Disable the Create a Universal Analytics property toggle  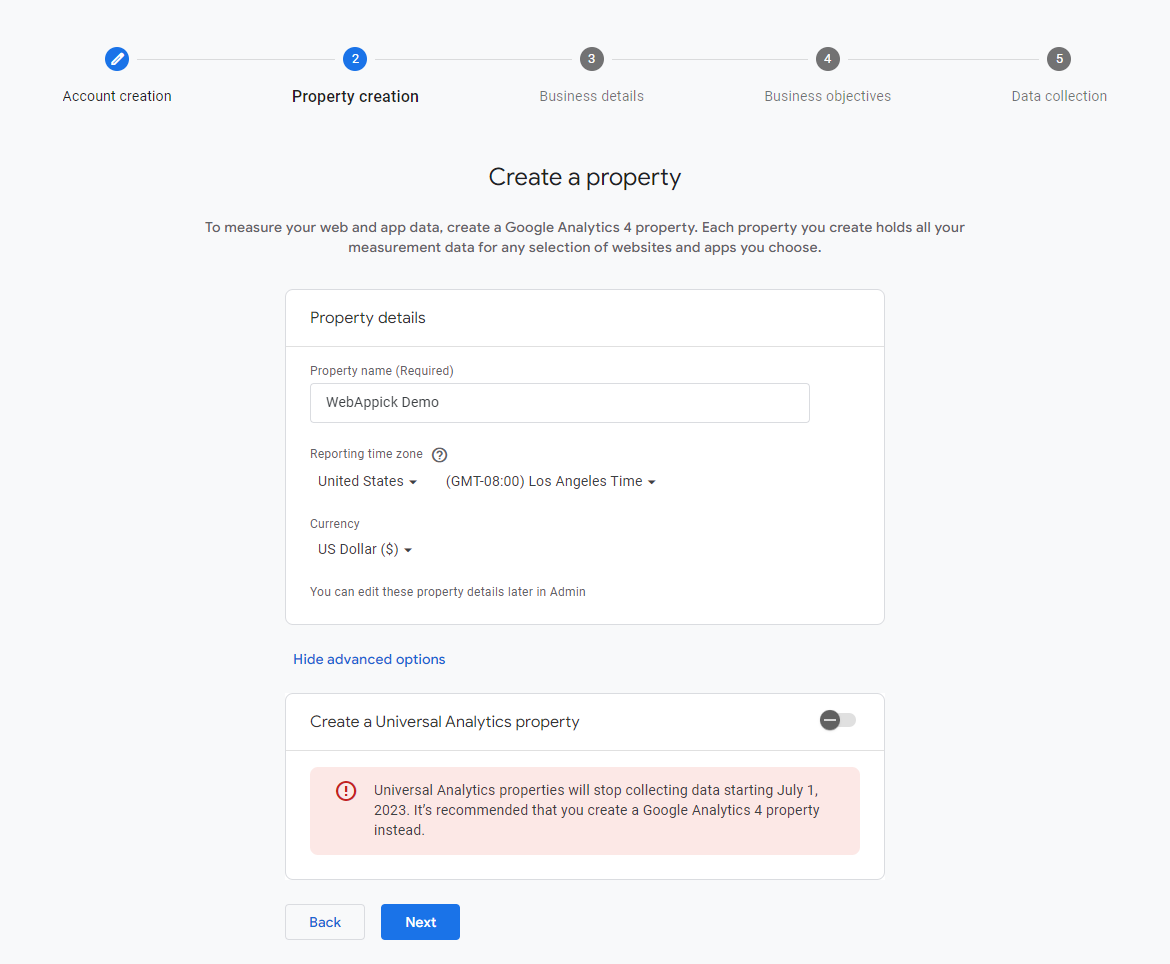(836, 720)
